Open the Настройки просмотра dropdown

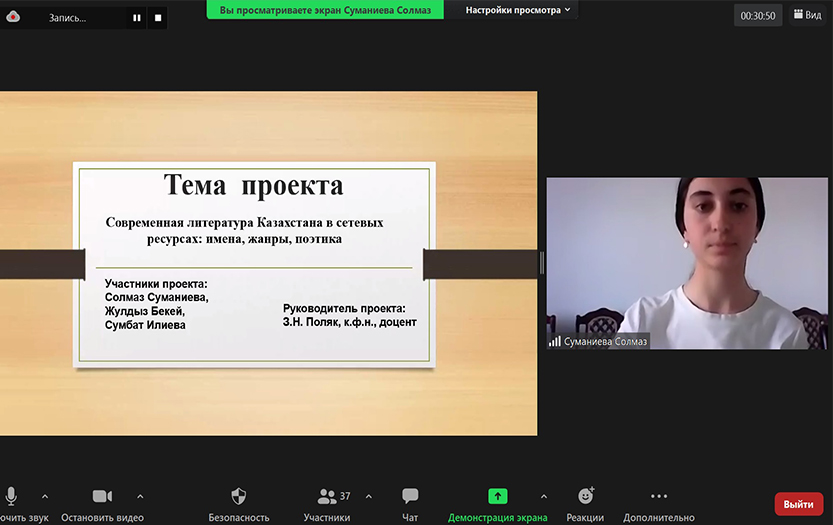coord(518,10)
